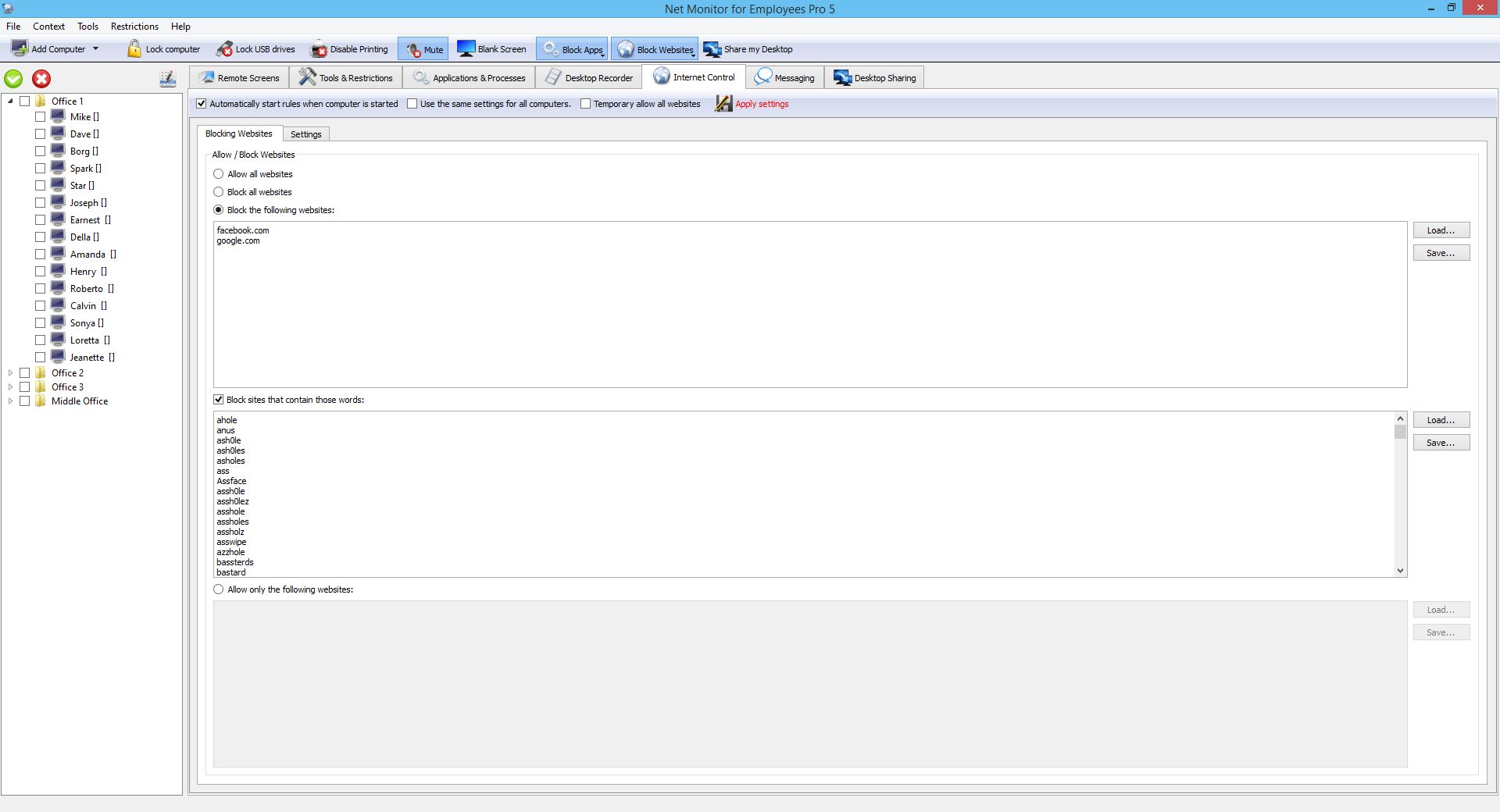This screenshot has width=1500, height=812.
Task: Toggle the Mute speaker icon
Action: [x=413, y=49]
